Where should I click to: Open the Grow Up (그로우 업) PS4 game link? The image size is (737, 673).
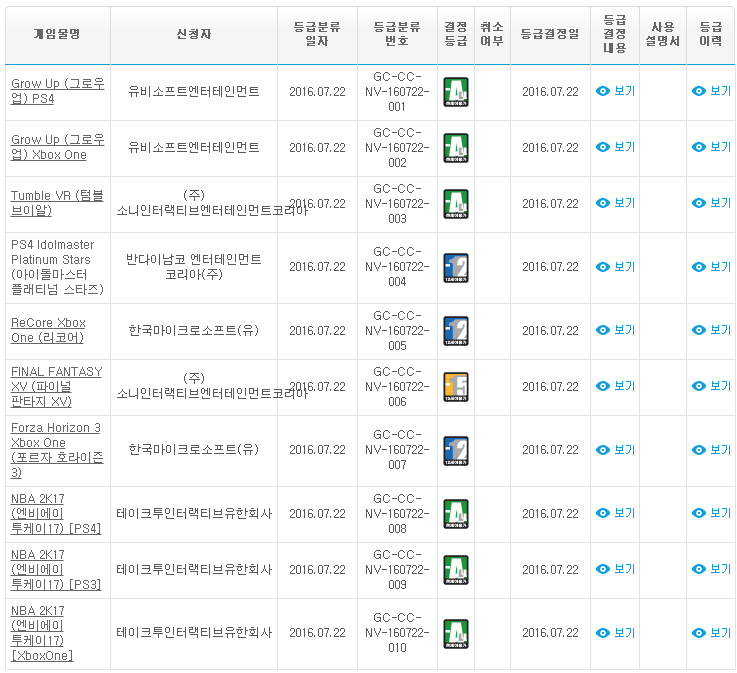(x=57, y=91)
